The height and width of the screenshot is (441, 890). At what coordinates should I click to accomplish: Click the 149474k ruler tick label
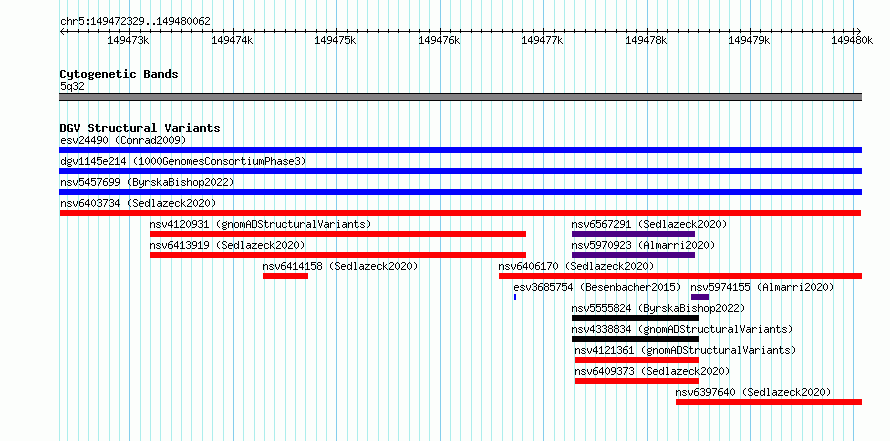[232, 40]
